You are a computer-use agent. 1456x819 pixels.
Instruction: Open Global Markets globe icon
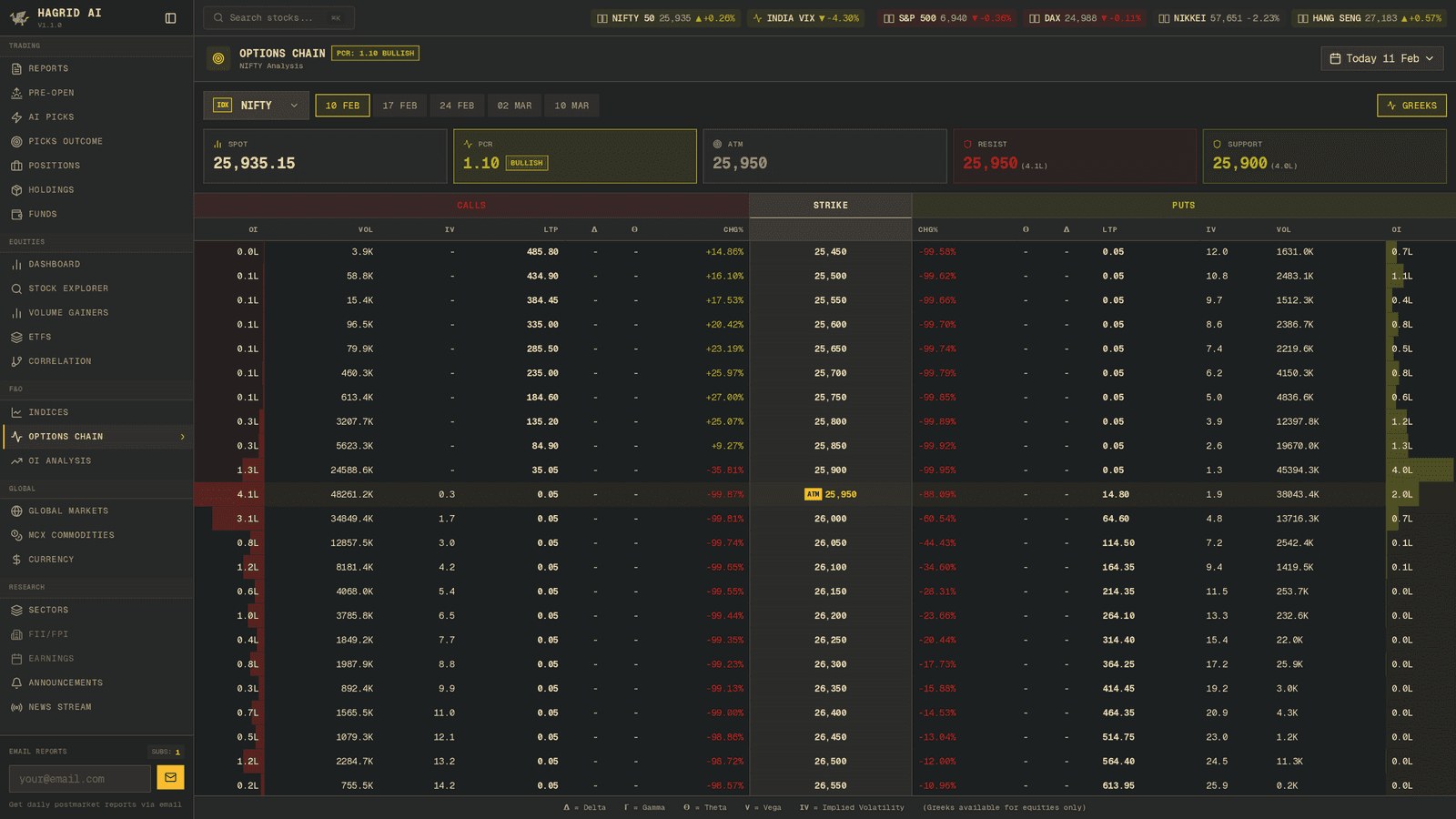pos(16,511)
